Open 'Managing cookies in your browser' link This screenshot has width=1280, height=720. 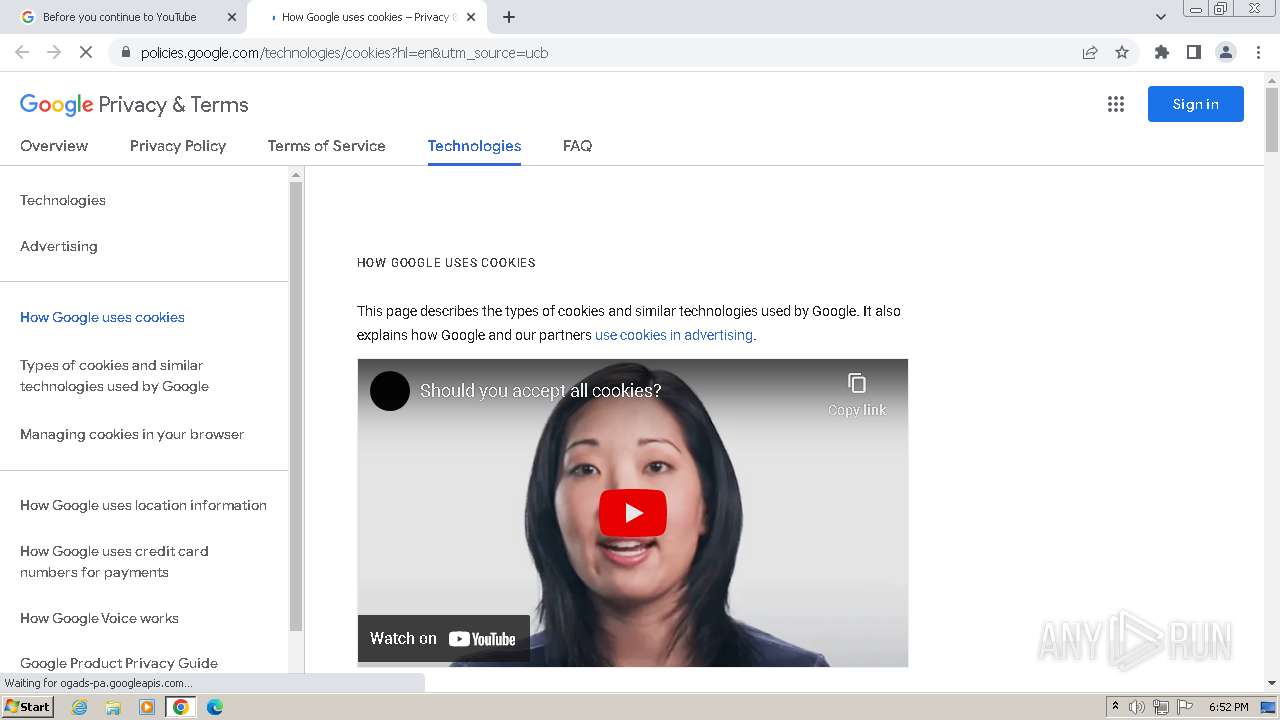pyautogui.click(x=132, y=434)
